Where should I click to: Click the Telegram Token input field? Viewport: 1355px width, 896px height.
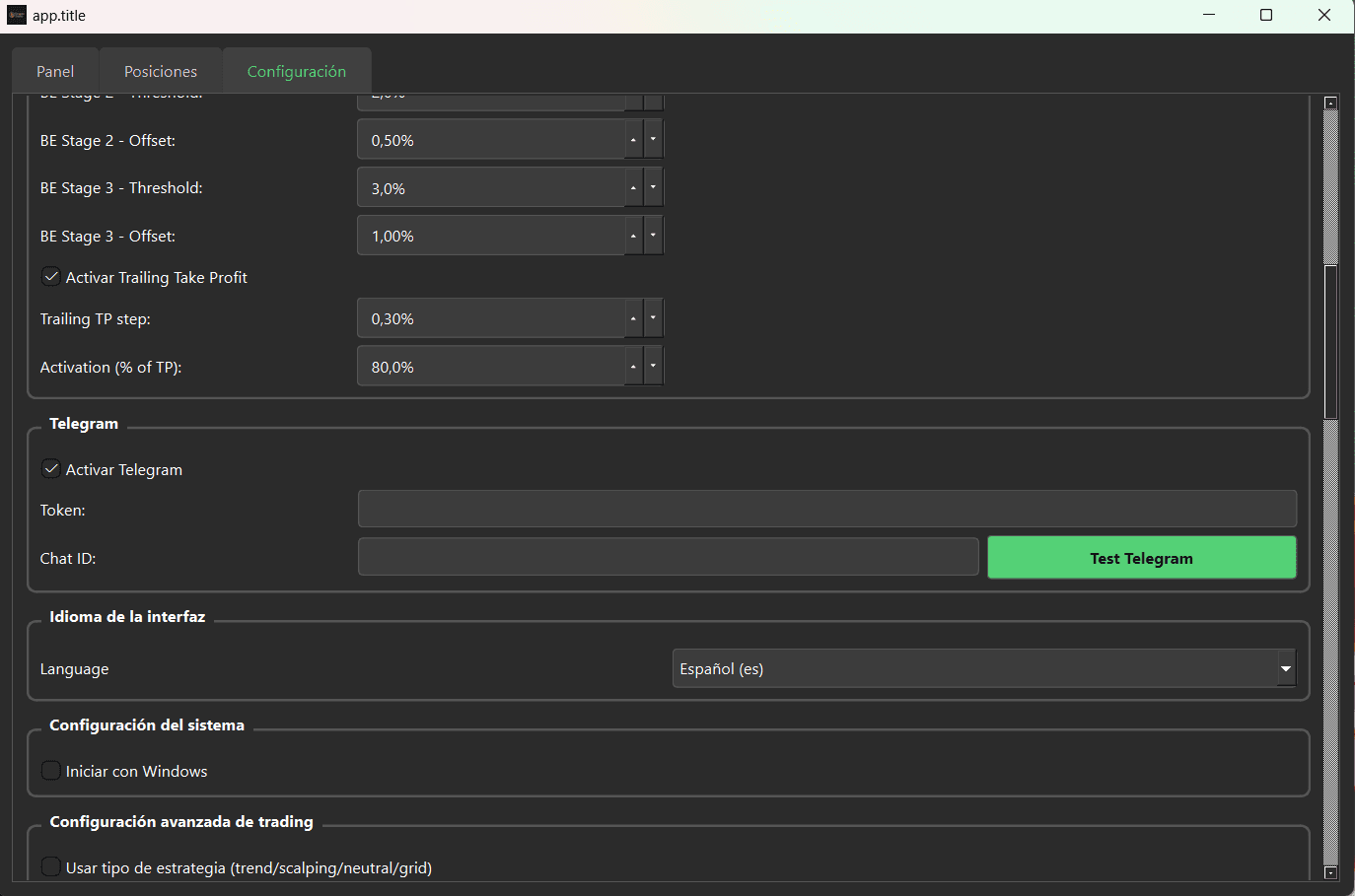point(826,510)
